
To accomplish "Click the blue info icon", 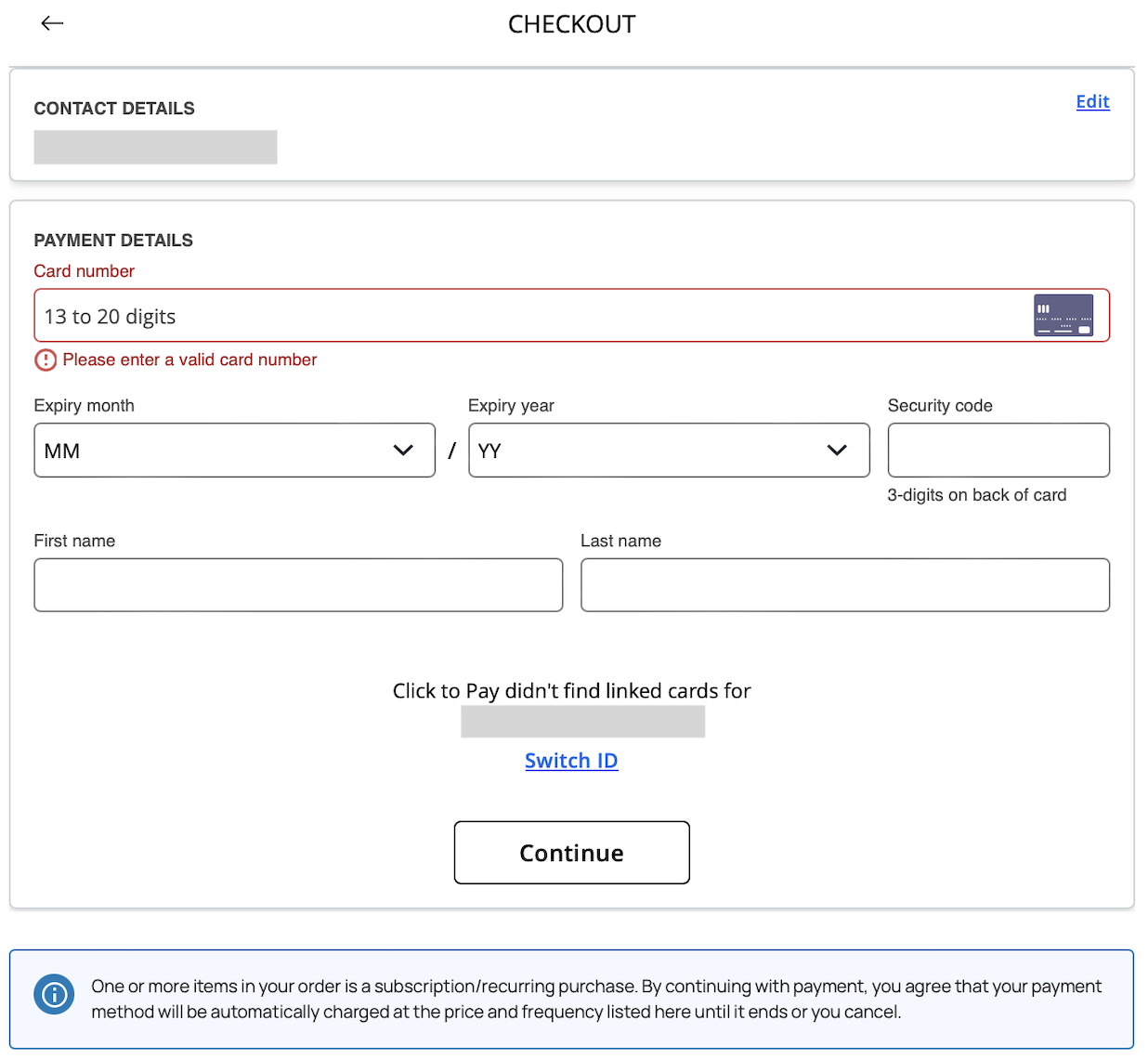I will [54, 995].
